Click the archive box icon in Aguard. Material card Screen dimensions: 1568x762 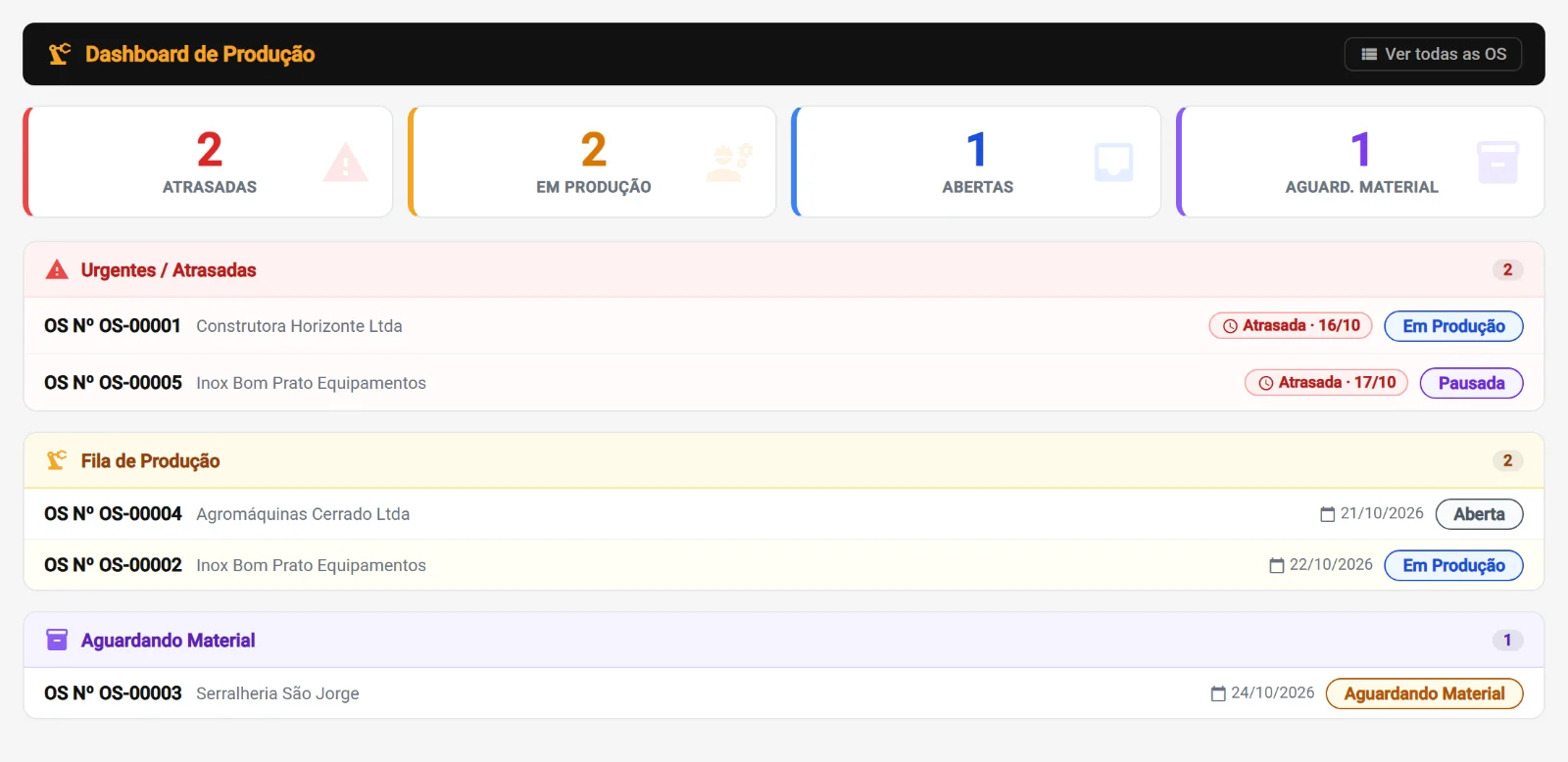pos(1497,163)
